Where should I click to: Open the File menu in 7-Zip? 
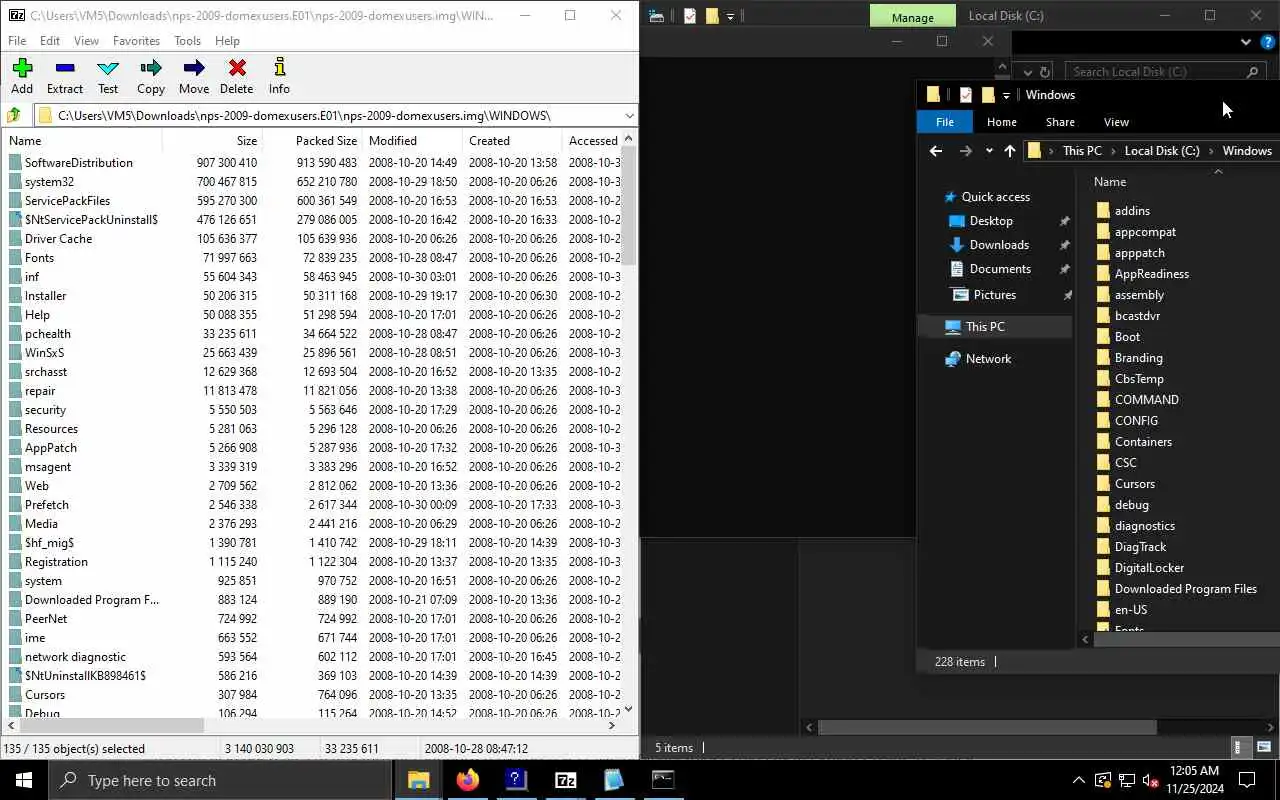[x=17, y=41]
